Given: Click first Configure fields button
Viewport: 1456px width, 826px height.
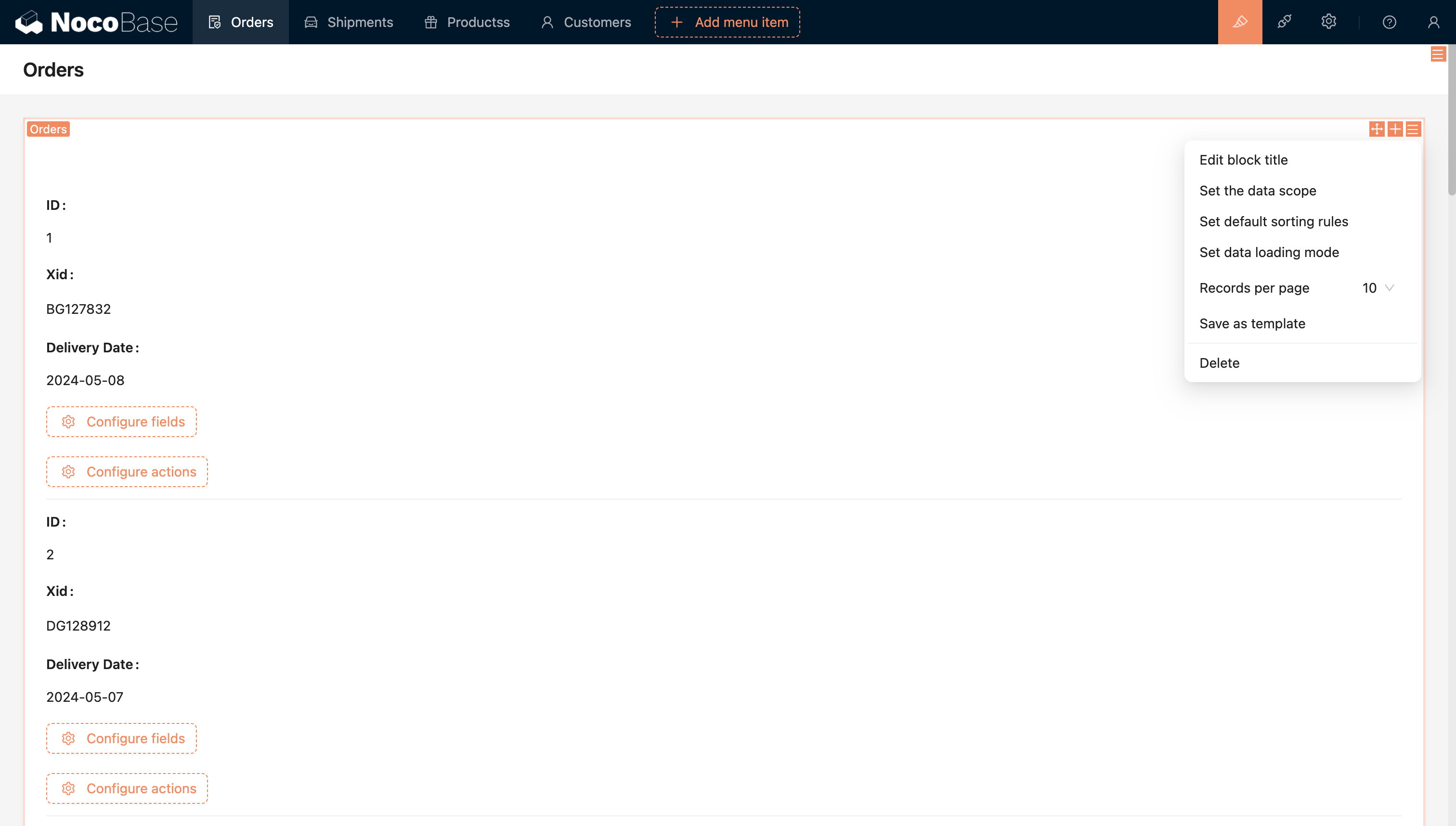Looking at the screenshot, I should 121,422.
